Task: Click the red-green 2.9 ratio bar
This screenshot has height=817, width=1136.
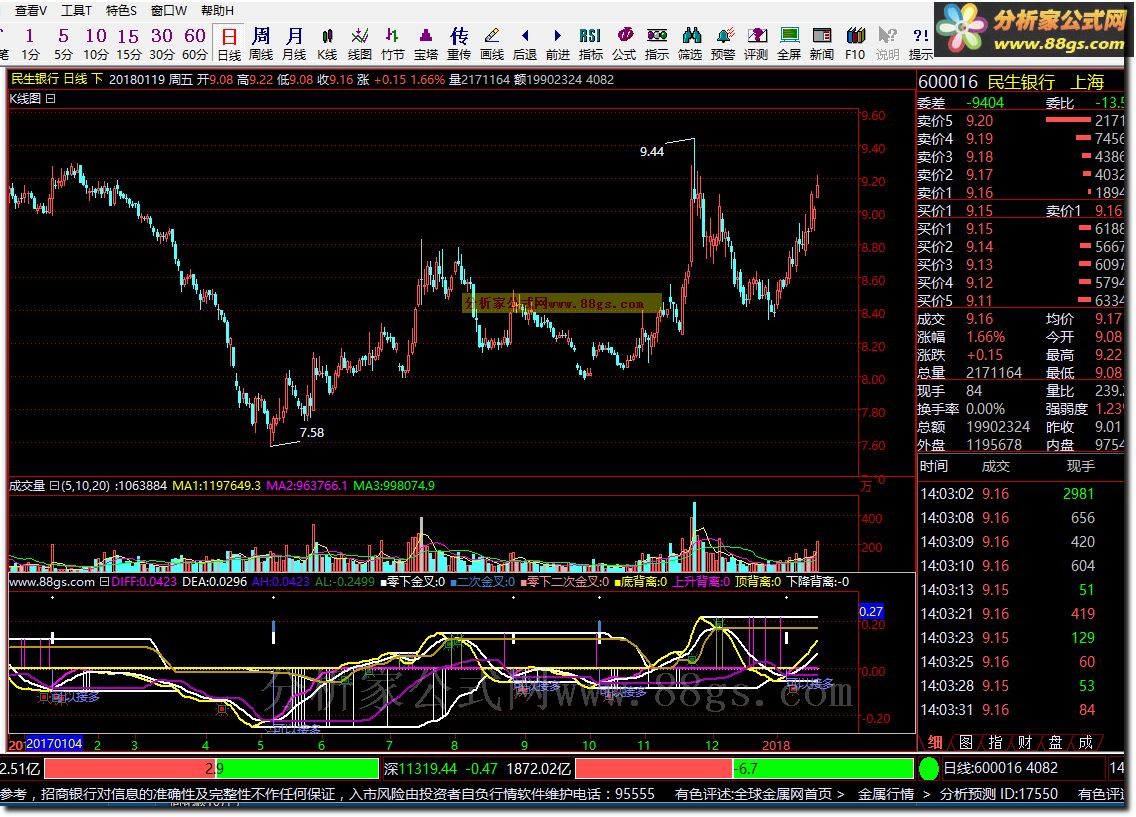Action: (x=211, y=768)
